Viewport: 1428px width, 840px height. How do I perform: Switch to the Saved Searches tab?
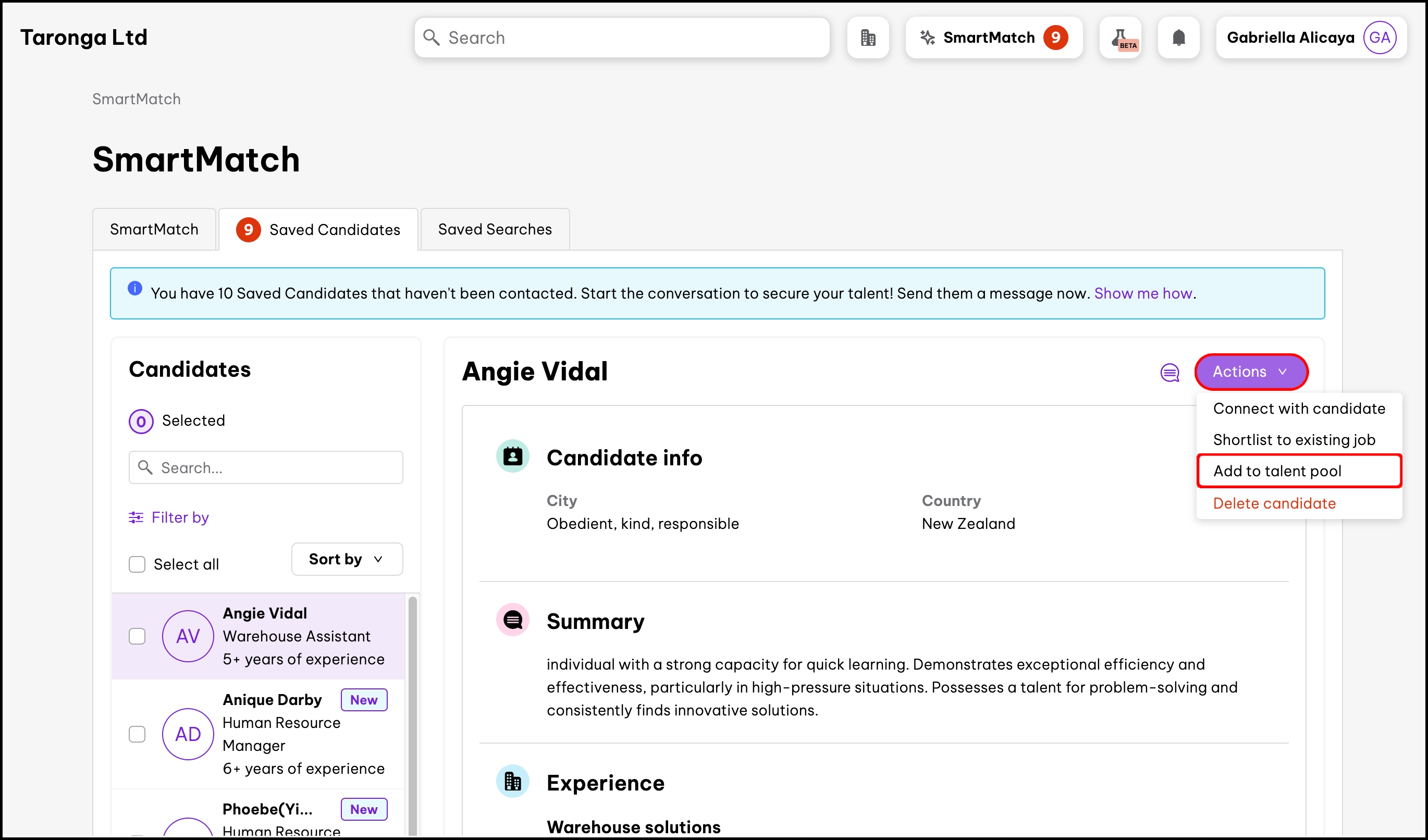click(494, 229)
